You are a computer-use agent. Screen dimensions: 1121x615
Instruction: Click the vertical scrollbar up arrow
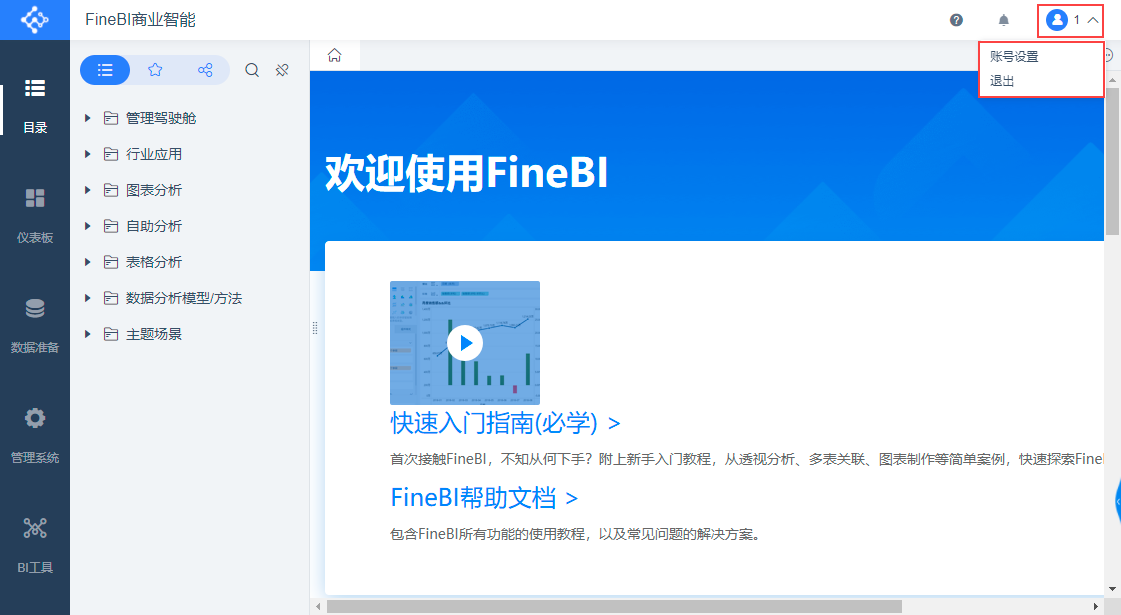click(x=1112, y=81)
